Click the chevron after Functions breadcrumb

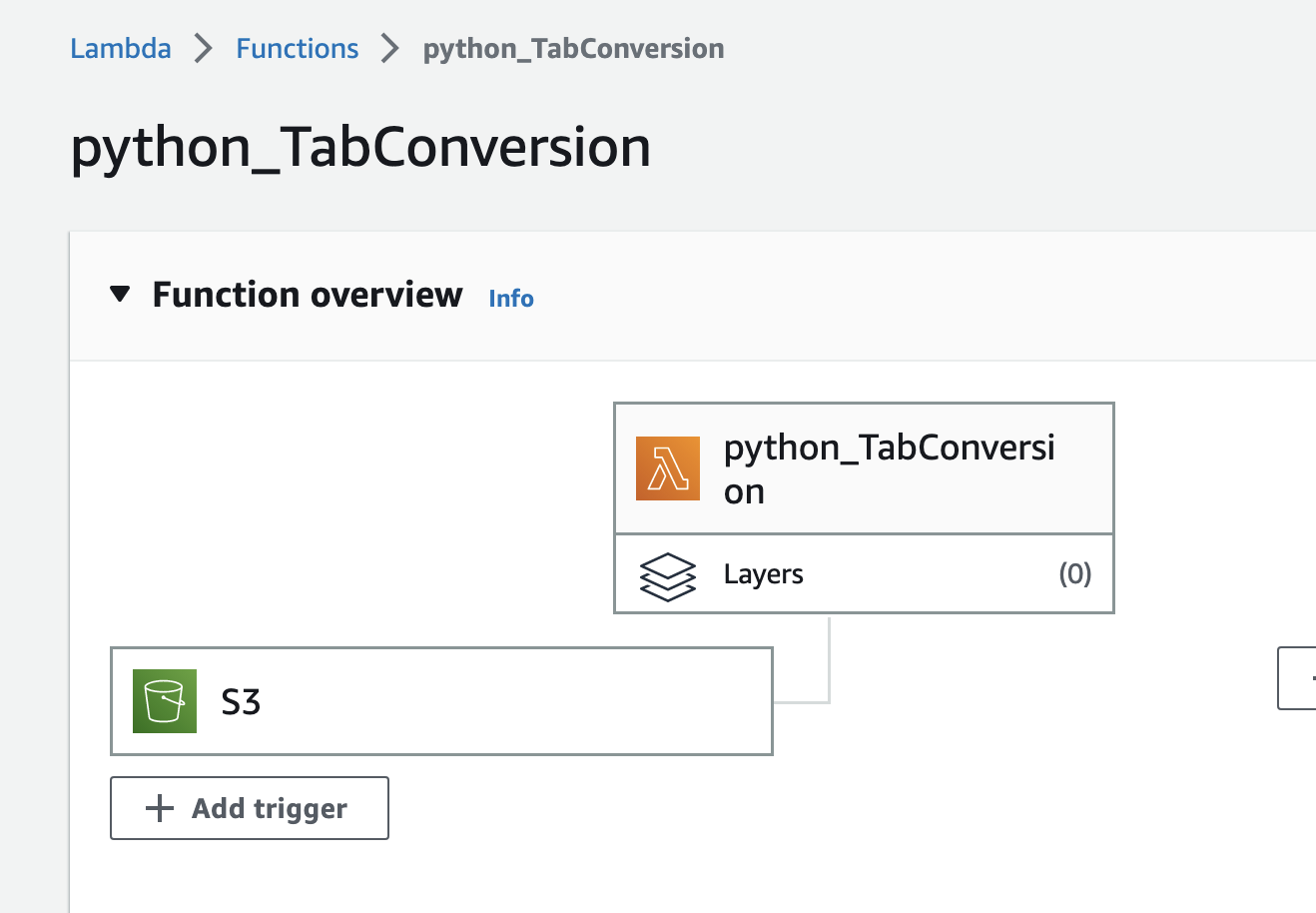(390, 48)
